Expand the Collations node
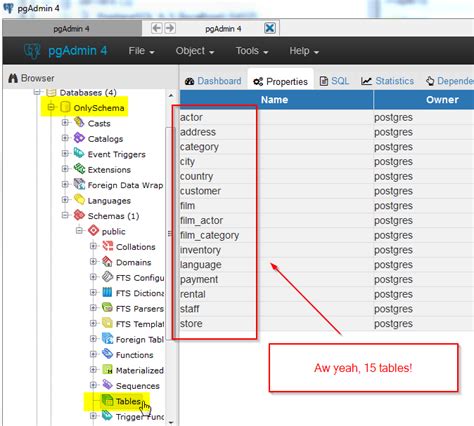The image size is (474, 426). 93,246
